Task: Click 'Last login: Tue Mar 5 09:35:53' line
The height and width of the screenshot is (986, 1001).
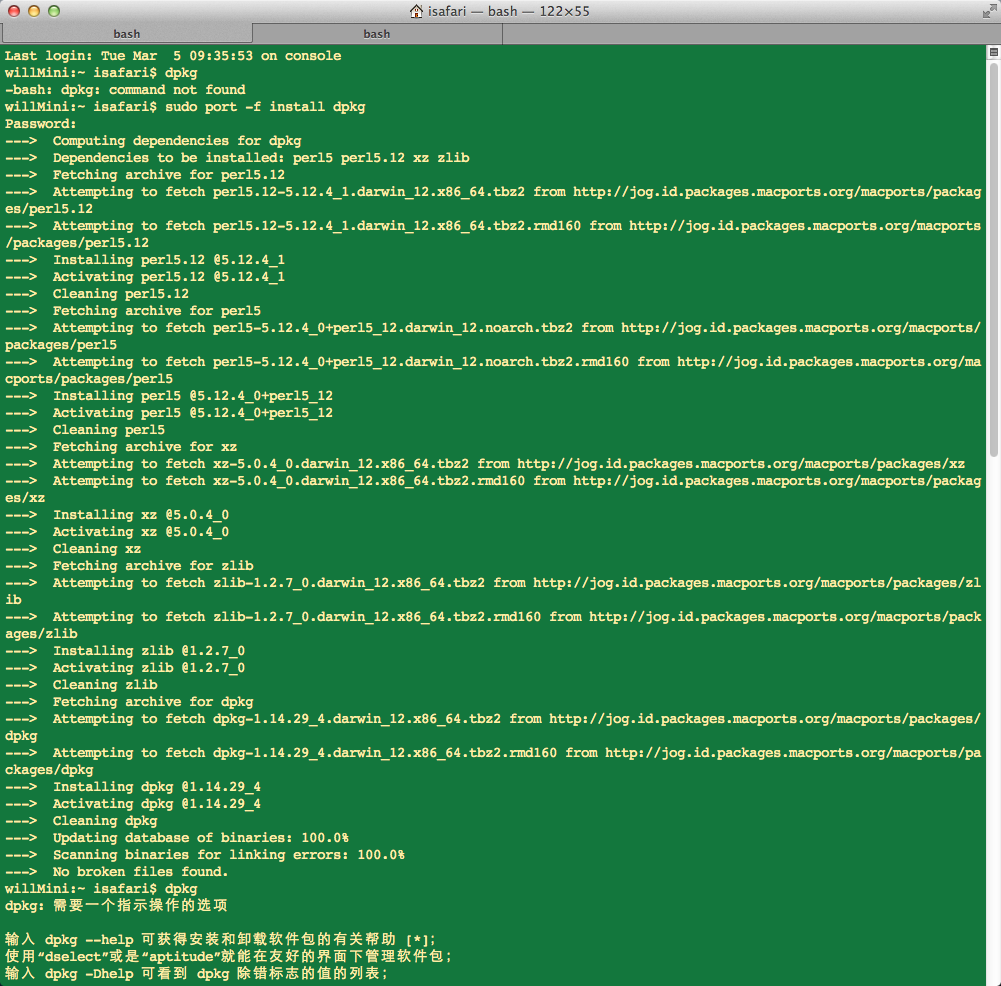Action: click(x=173, y=56)
